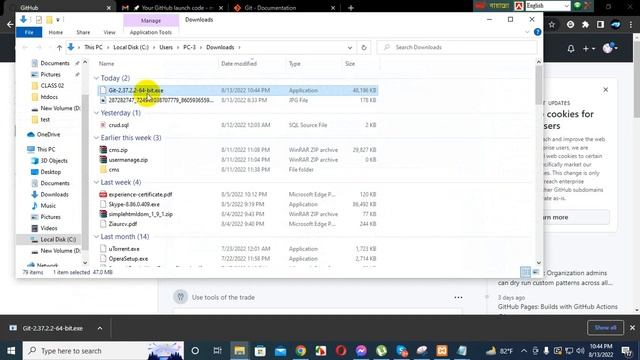Switch to the GitHub browser tab

[61, 7]
